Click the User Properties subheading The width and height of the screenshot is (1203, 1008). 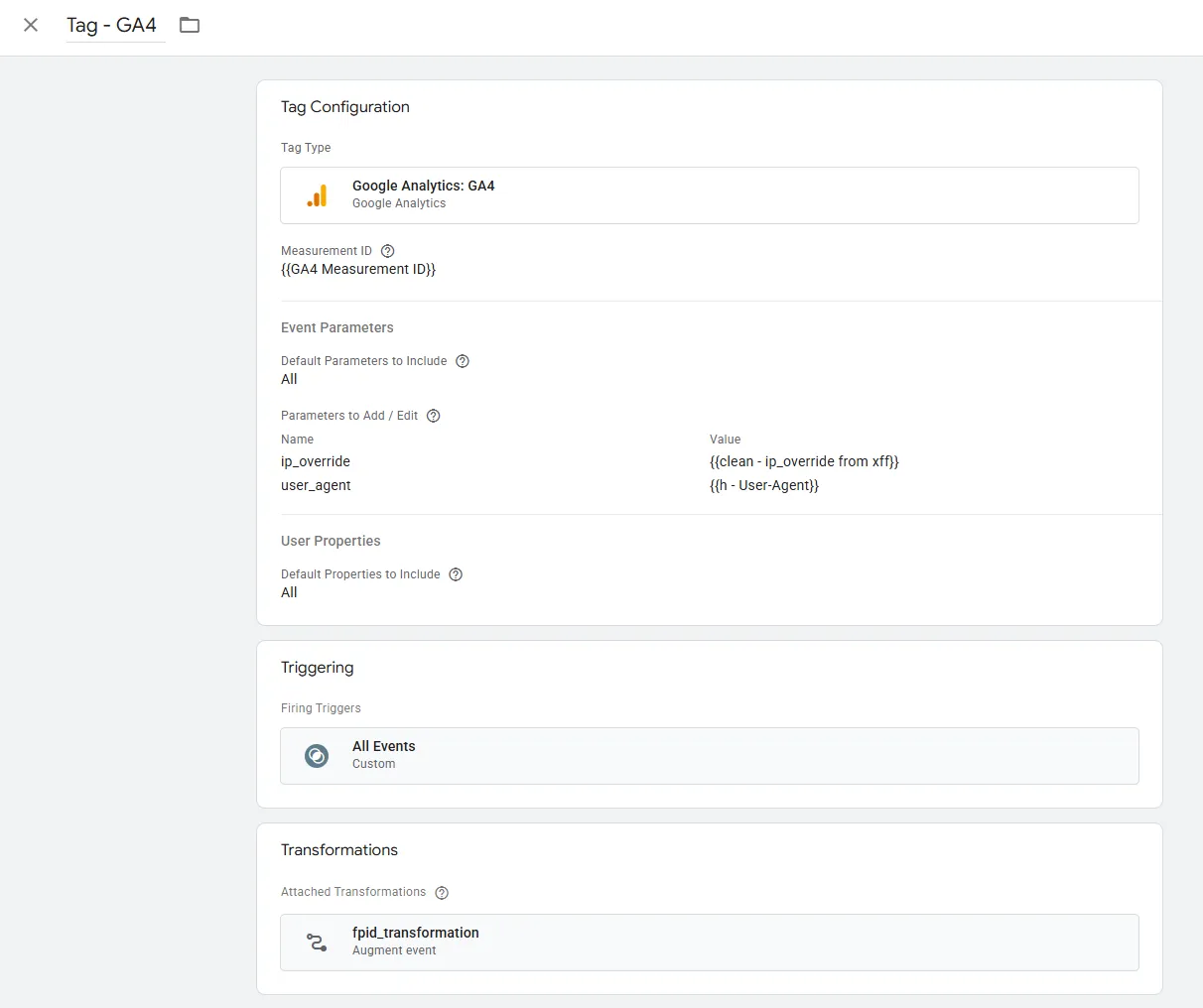pos(331,541)
